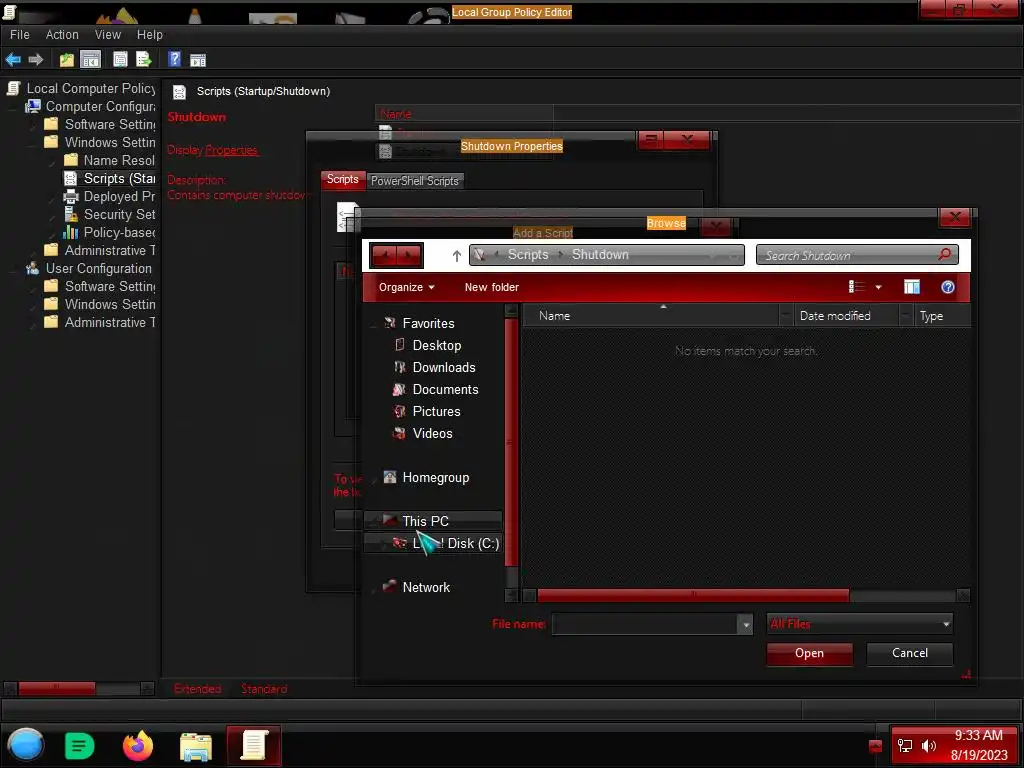
Task: Select Network in navigation pane
Action: pos(426,587)
